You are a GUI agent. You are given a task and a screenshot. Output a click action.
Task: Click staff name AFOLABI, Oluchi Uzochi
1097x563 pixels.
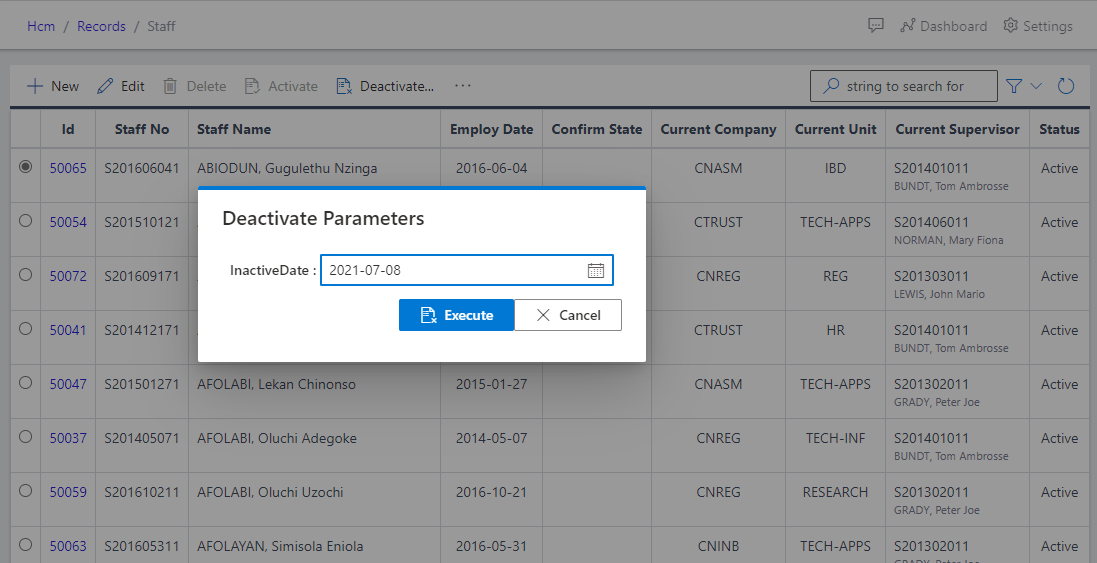[270, 492]
